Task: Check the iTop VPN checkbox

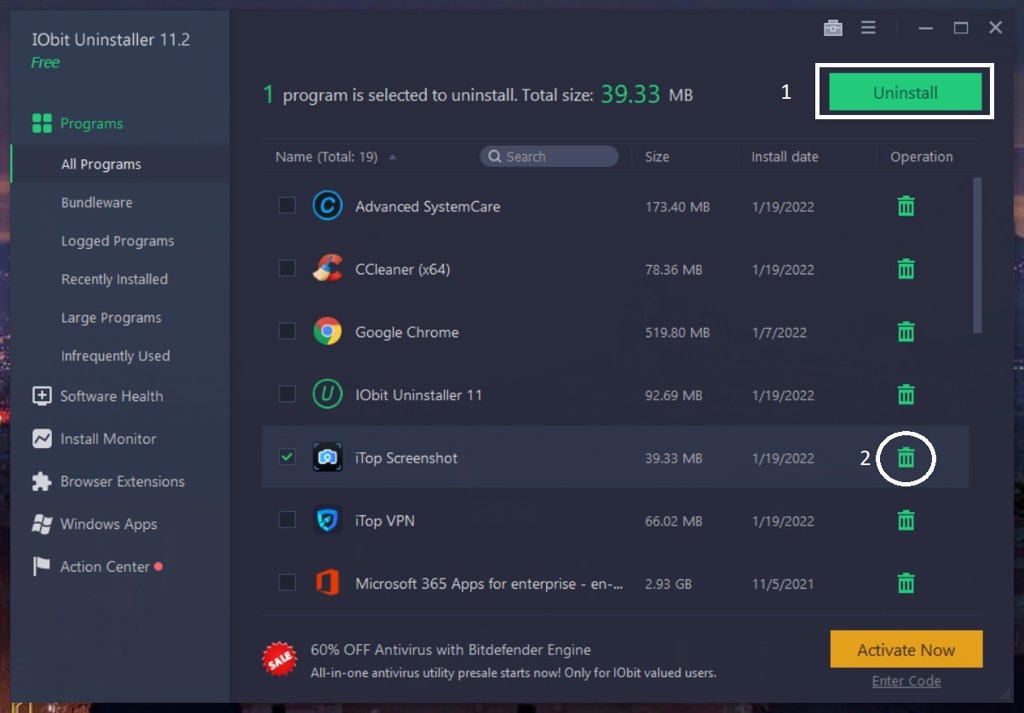Action: click(x=287, y=520)
